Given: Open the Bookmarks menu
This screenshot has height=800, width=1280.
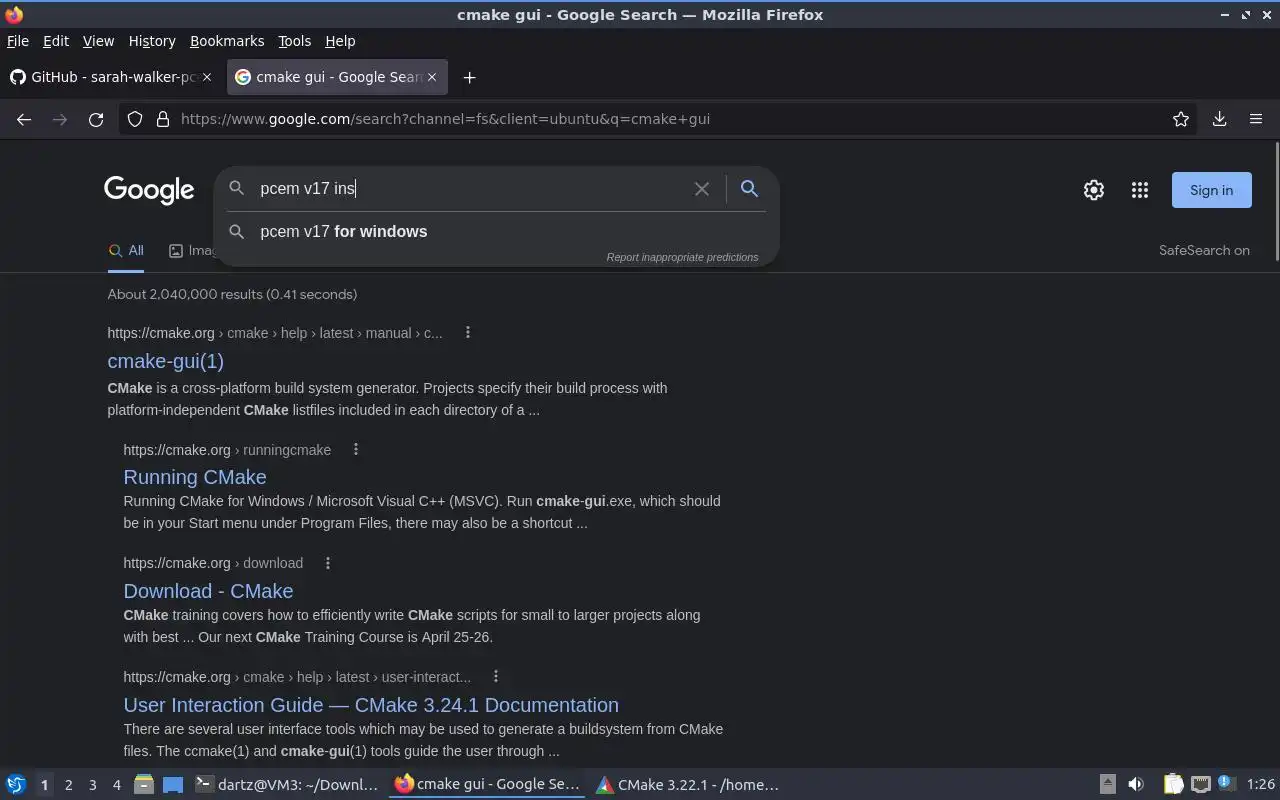Looking at the screenshot, I should (227, 41).
